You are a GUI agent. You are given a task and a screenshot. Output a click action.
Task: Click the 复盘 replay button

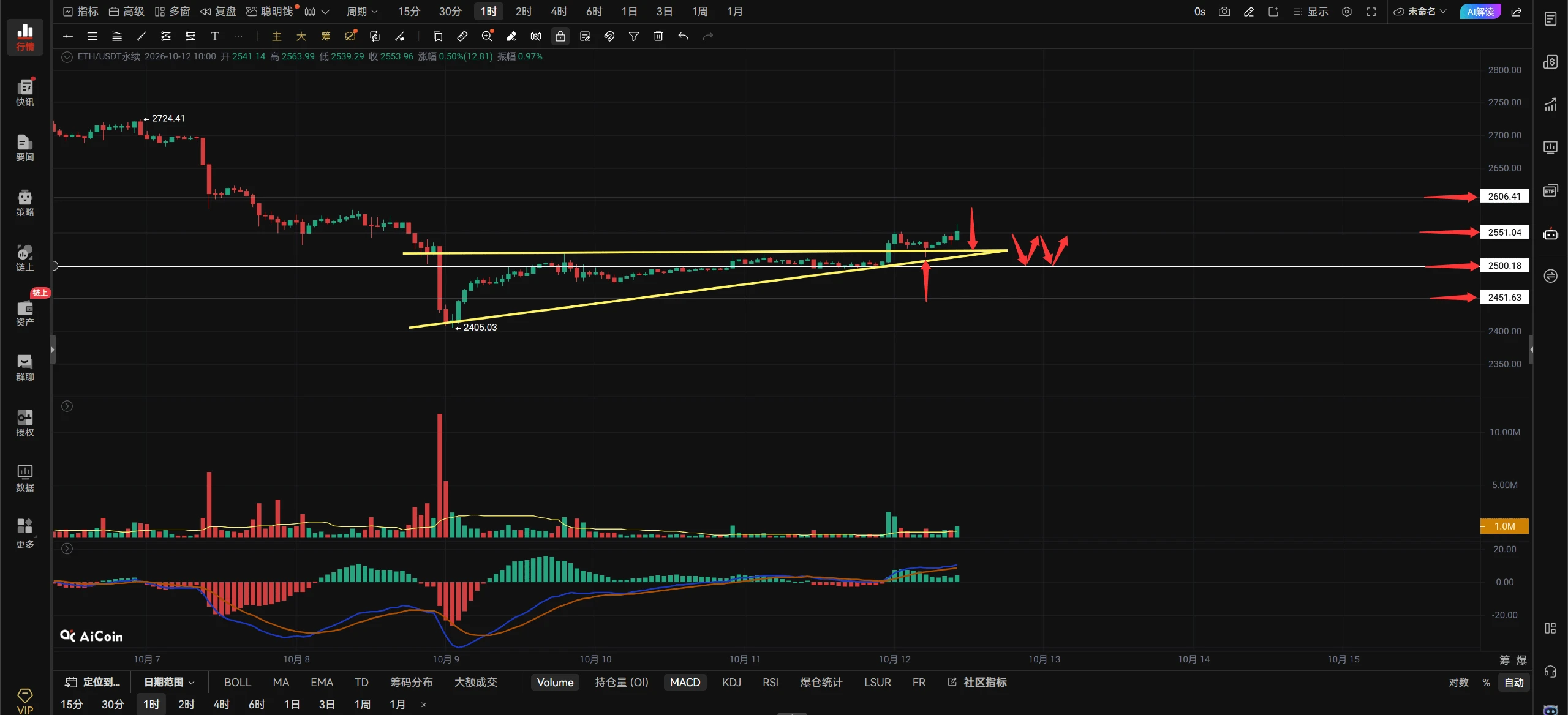(218, 12)
